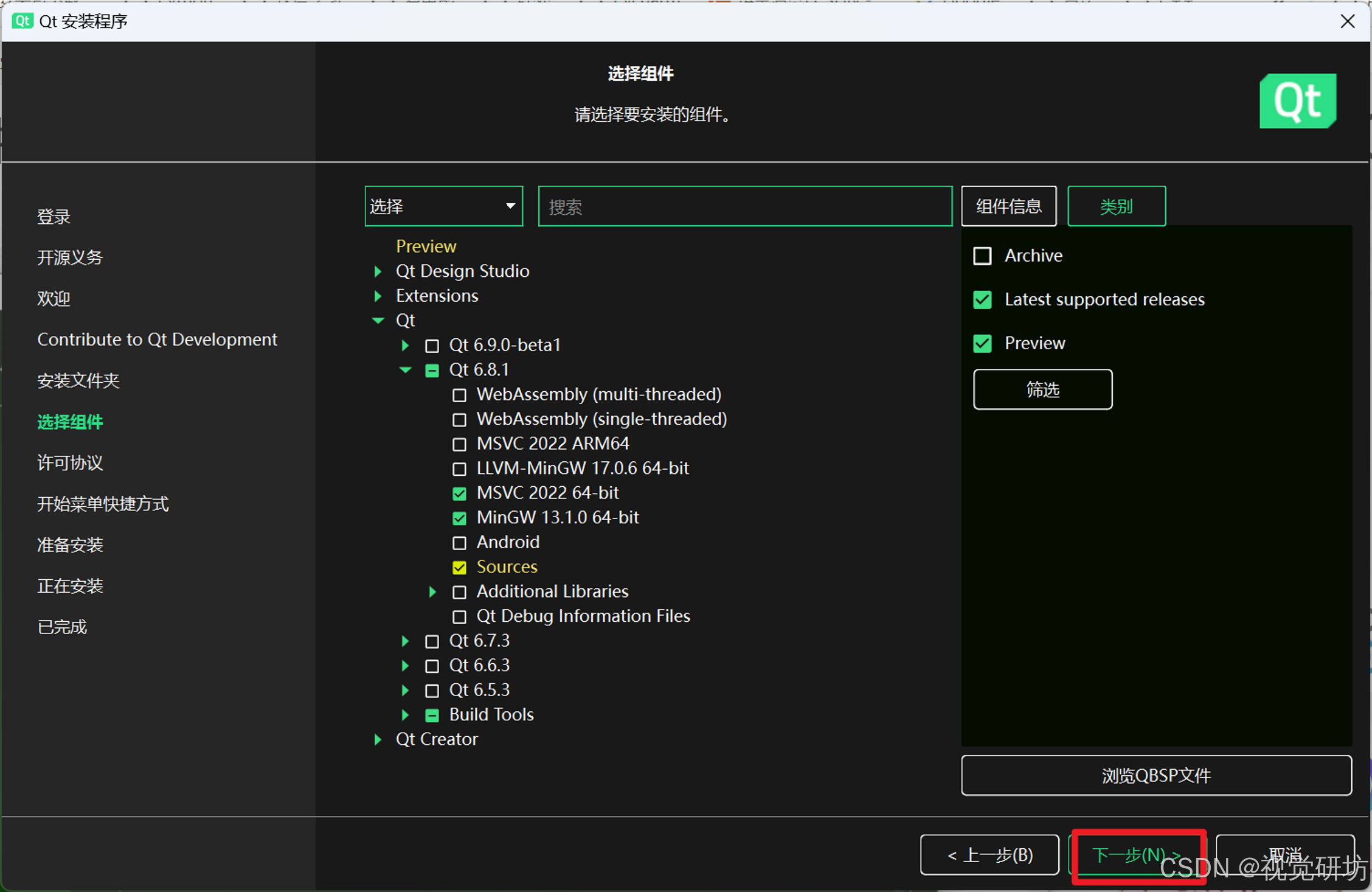This screenshot has width=1372, height=892.
Task: Check the Android component
Action: click(x=459, y=543)
